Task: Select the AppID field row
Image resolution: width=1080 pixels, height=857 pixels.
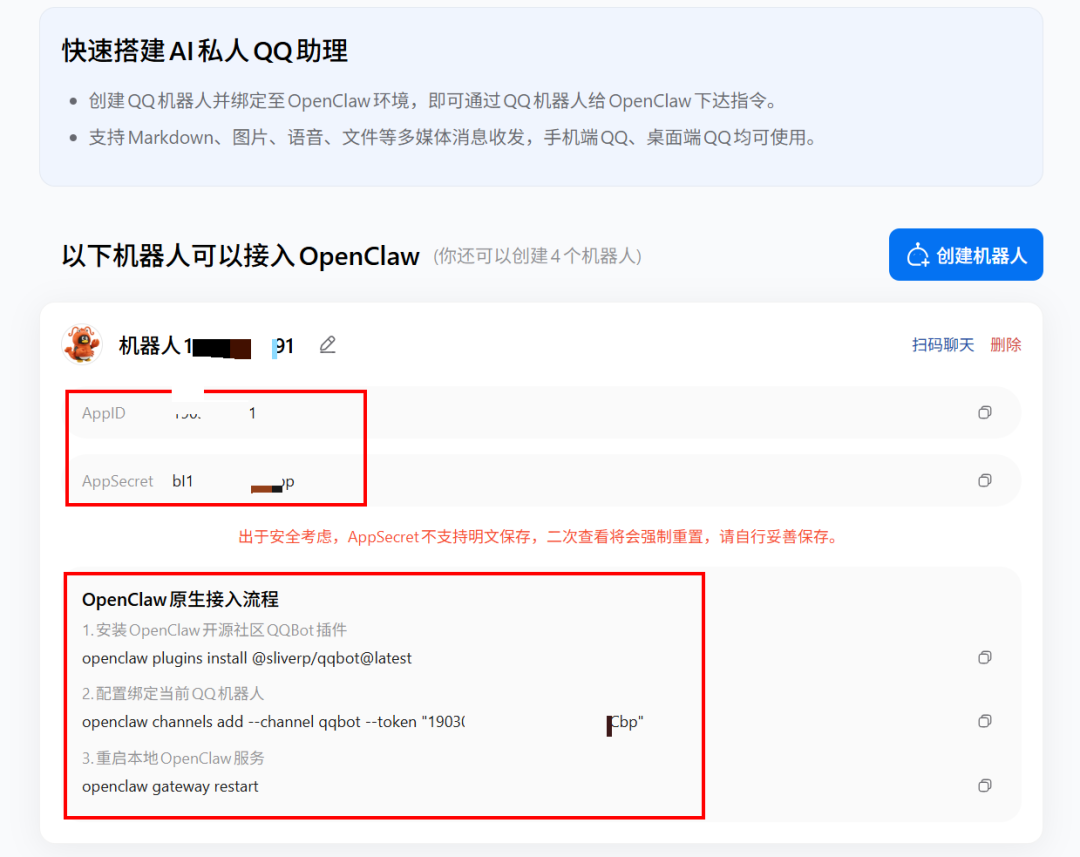Action: click(x=400, y=412)
